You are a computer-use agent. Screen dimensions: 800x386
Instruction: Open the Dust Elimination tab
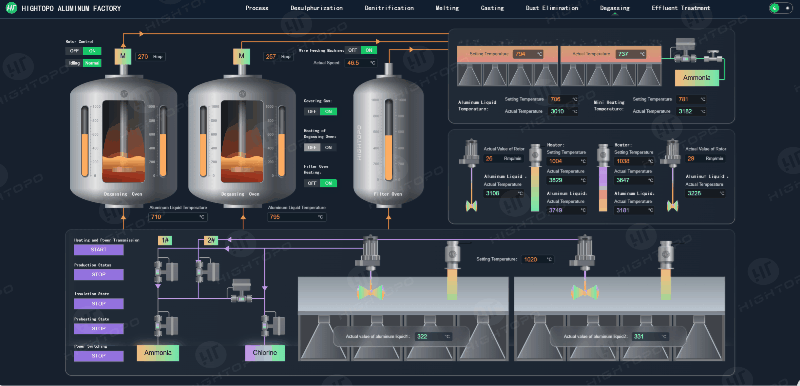(x=552, y=8)
